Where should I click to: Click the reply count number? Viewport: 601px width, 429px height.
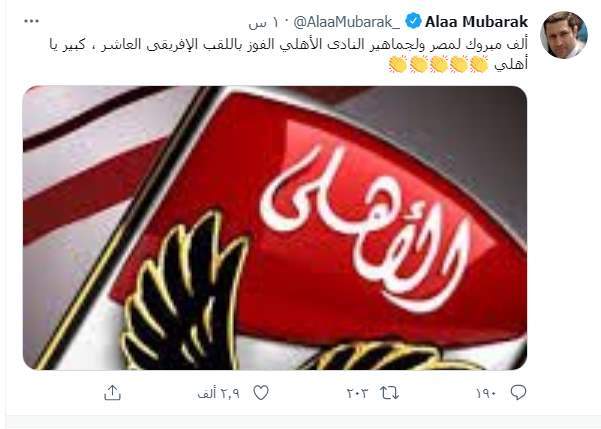click(486, 393)
